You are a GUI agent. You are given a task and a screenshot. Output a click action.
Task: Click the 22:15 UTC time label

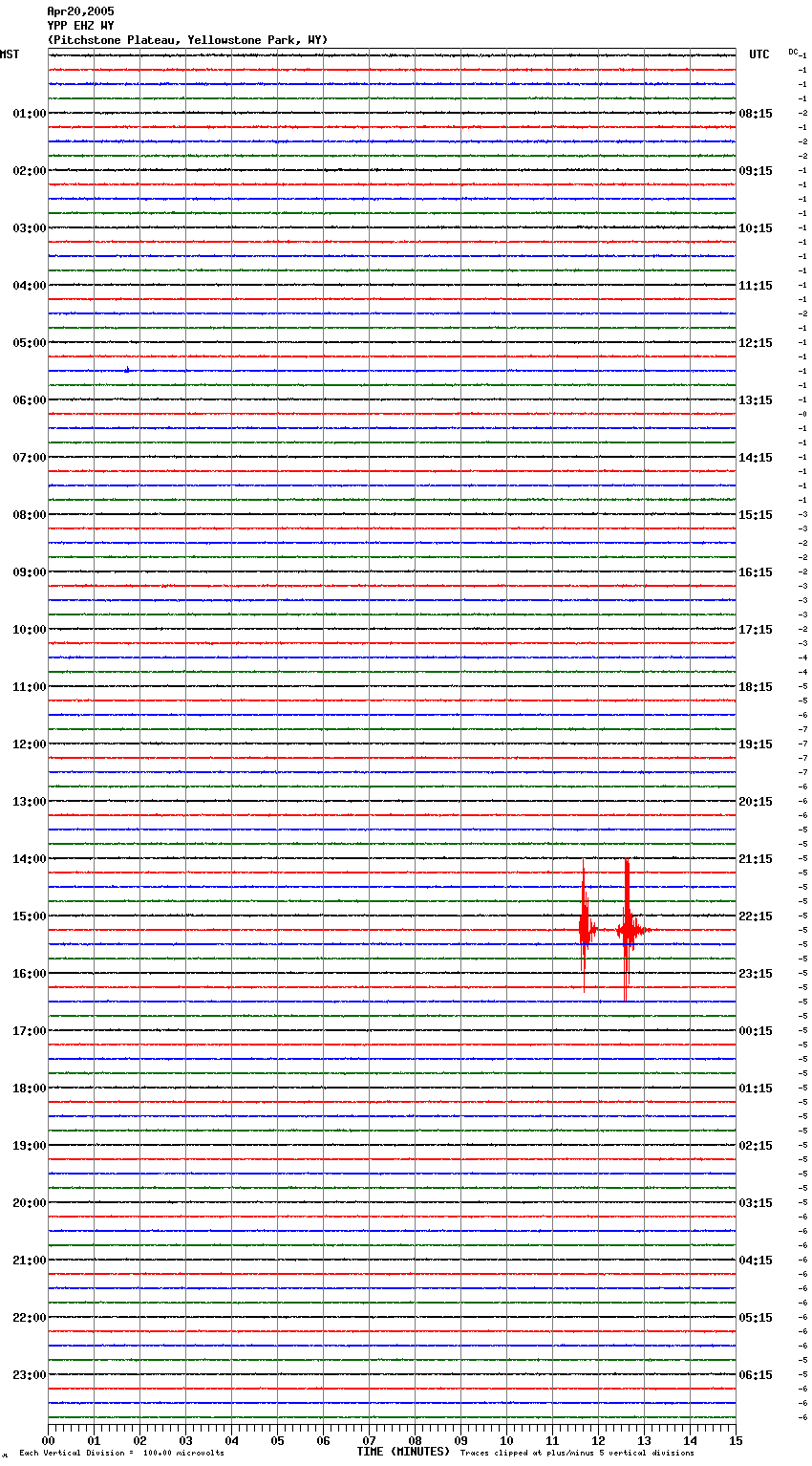pos(756,916)
